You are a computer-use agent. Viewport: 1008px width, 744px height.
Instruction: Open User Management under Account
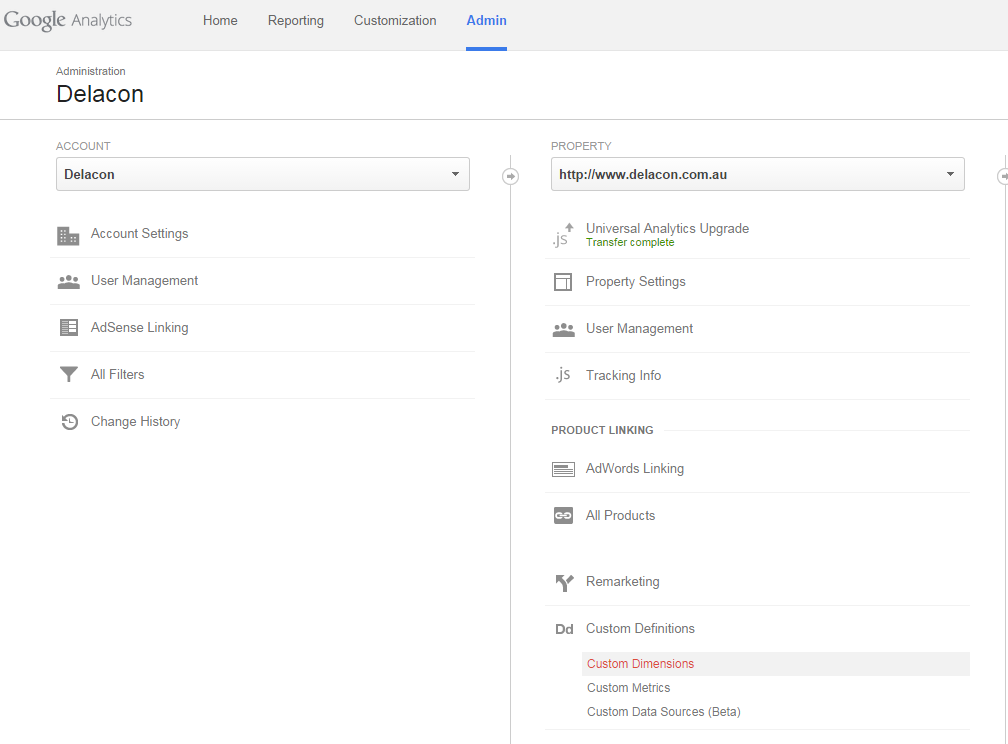[144, 280]
